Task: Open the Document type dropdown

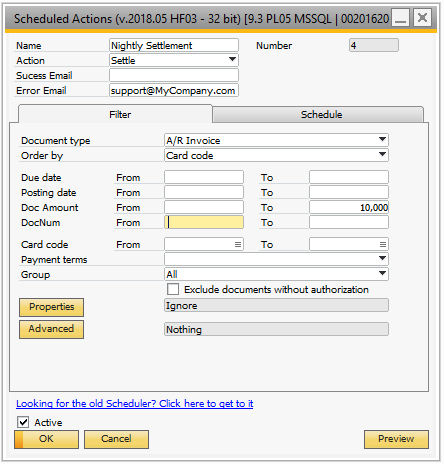Action: click(x=382, y=139)
